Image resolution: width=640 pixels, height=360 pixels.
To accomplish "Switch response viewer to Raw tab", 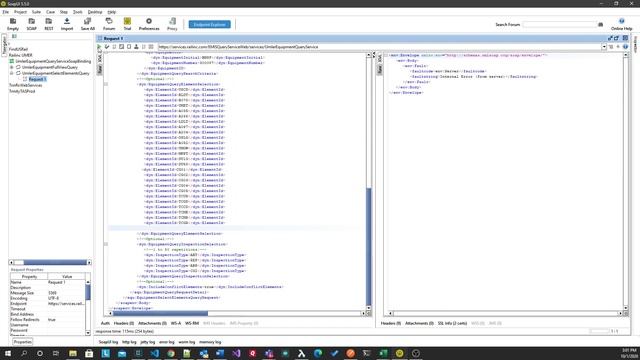I will (380, 70).
